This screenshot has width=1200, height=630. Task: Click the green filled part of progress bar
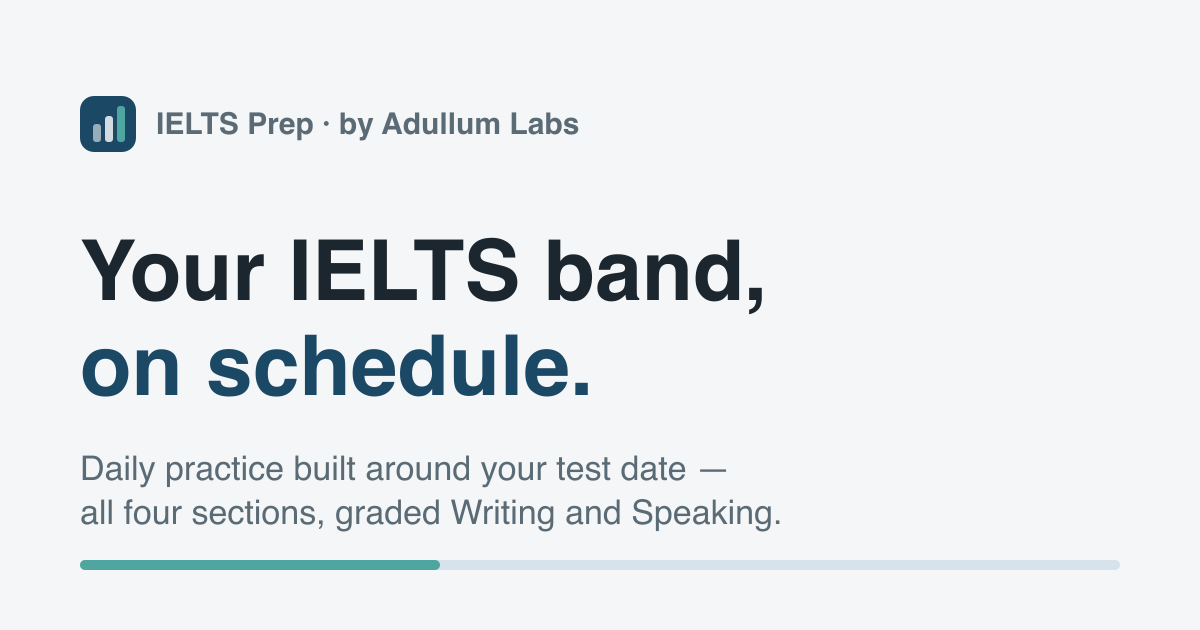coord(260,565)
